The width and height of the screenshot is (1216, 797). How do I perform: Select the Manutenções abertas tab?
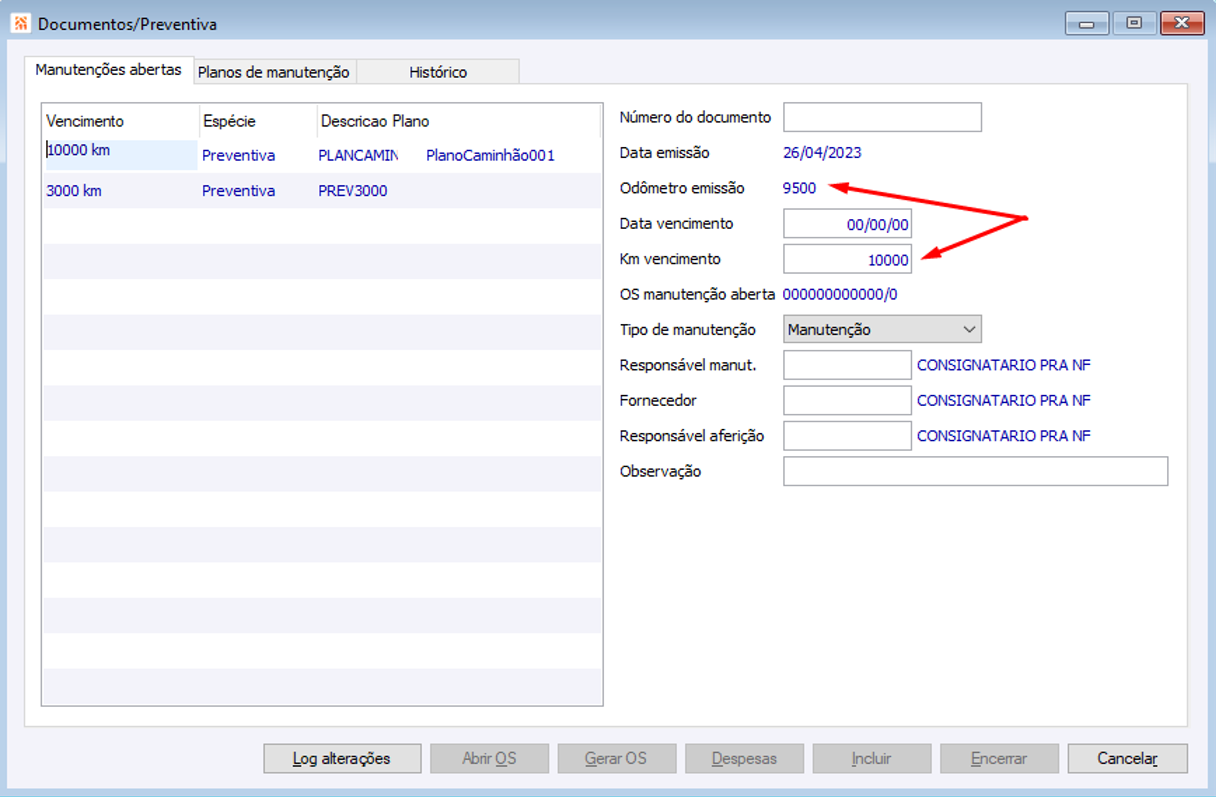click(x=108, y=70)
